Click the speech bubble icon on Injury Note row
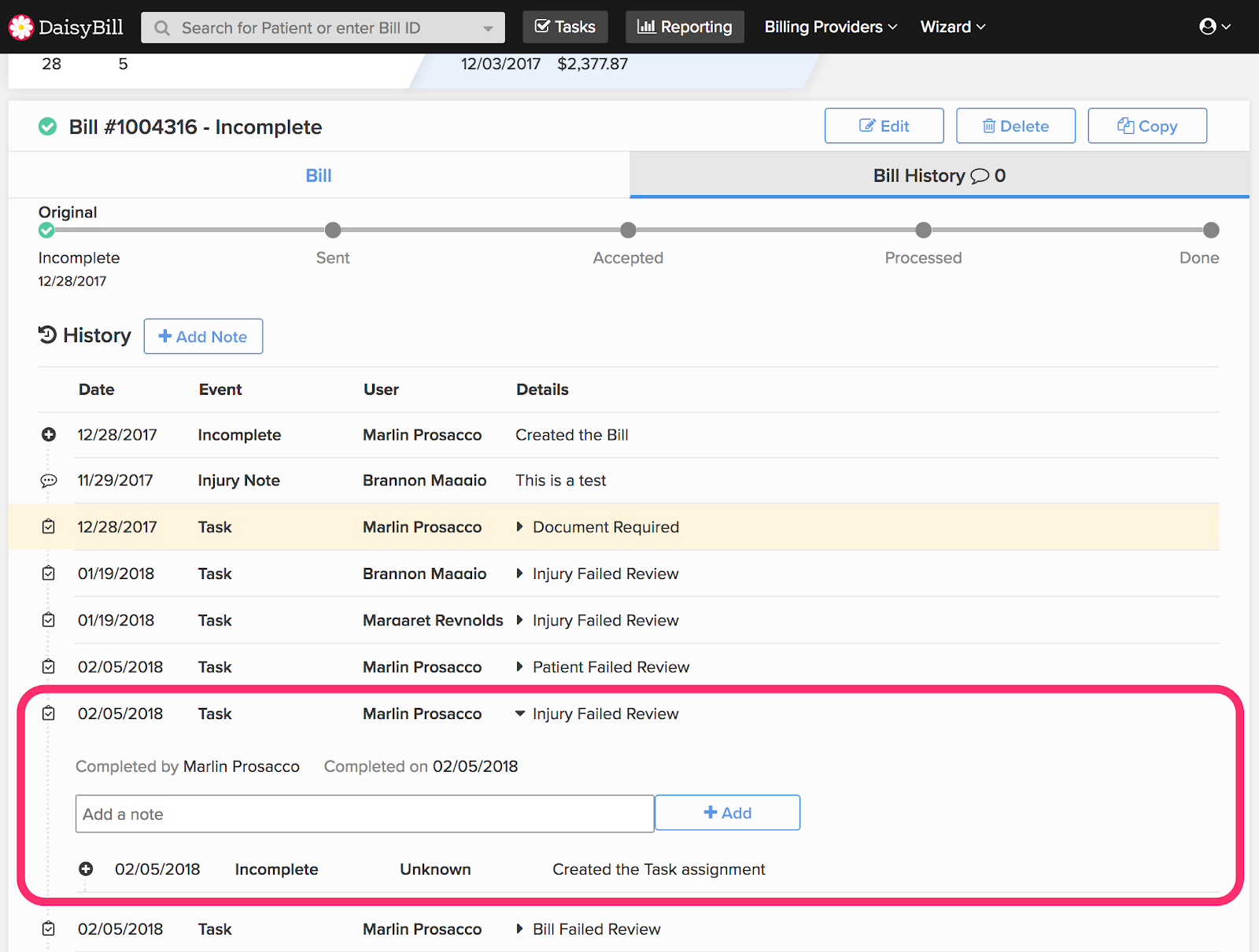 pos(49,481)
